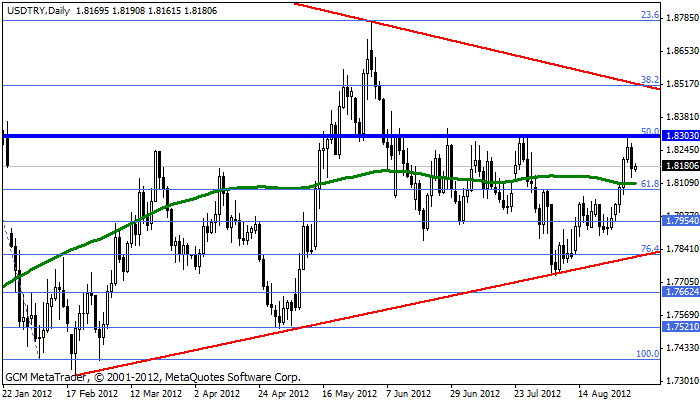Select the 76.4 Fibonacci level label
The image size is (700, 402).
[650, 249]
